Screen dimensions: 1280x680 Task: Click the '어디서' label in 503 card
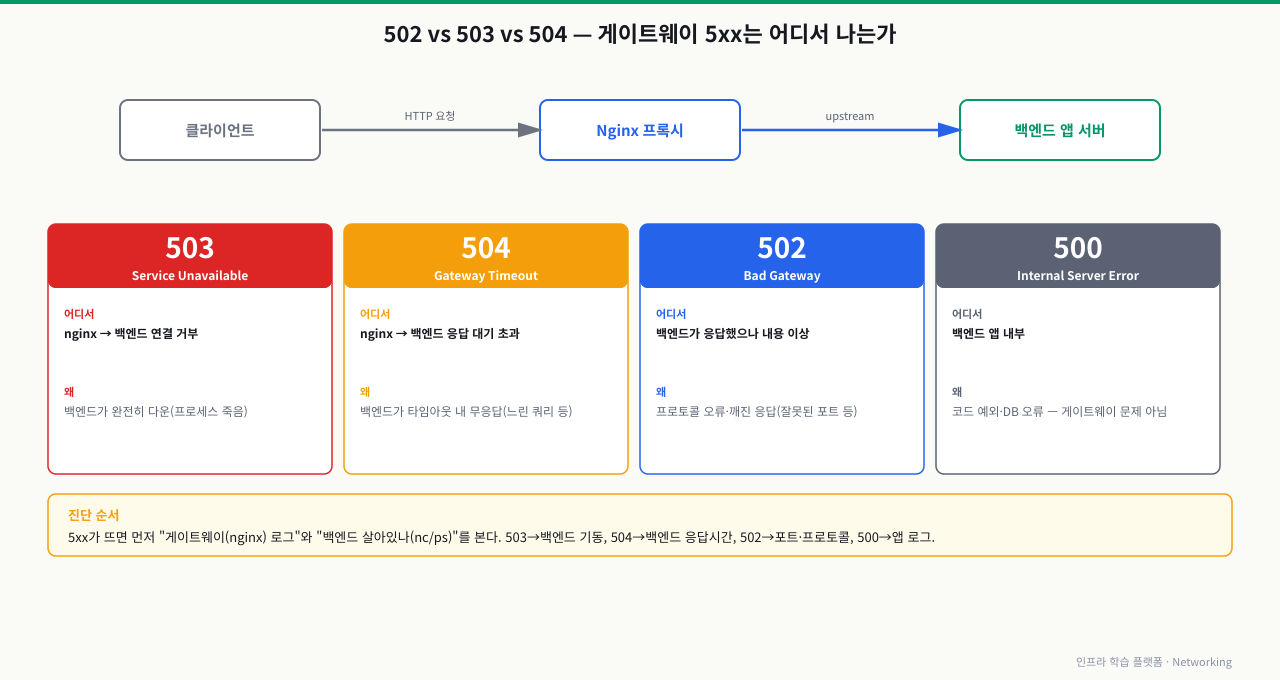pos(79,314)
